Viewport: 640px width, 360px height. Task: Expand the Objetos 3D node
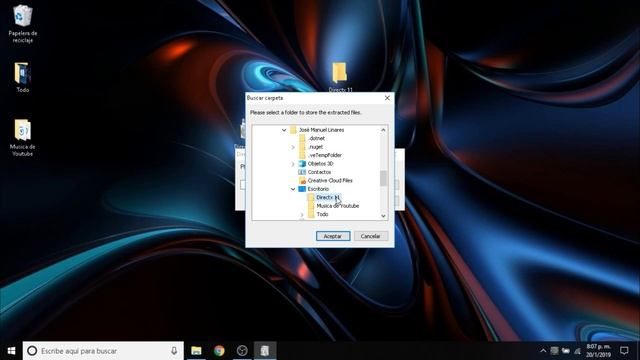pyautogui.click(x=293, y=164)
